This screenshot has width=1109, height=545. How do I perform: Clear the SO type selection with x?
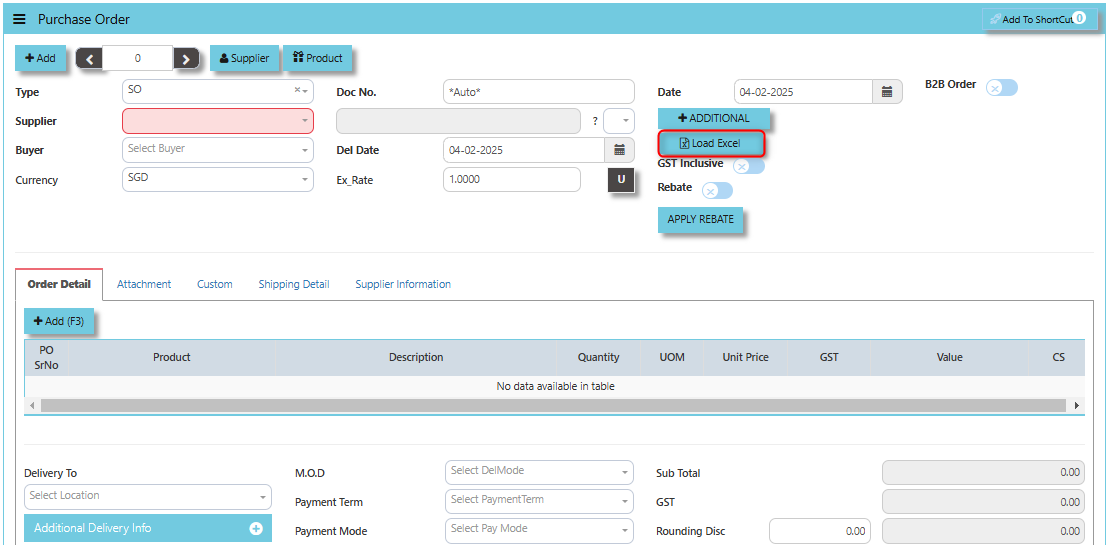297,90
